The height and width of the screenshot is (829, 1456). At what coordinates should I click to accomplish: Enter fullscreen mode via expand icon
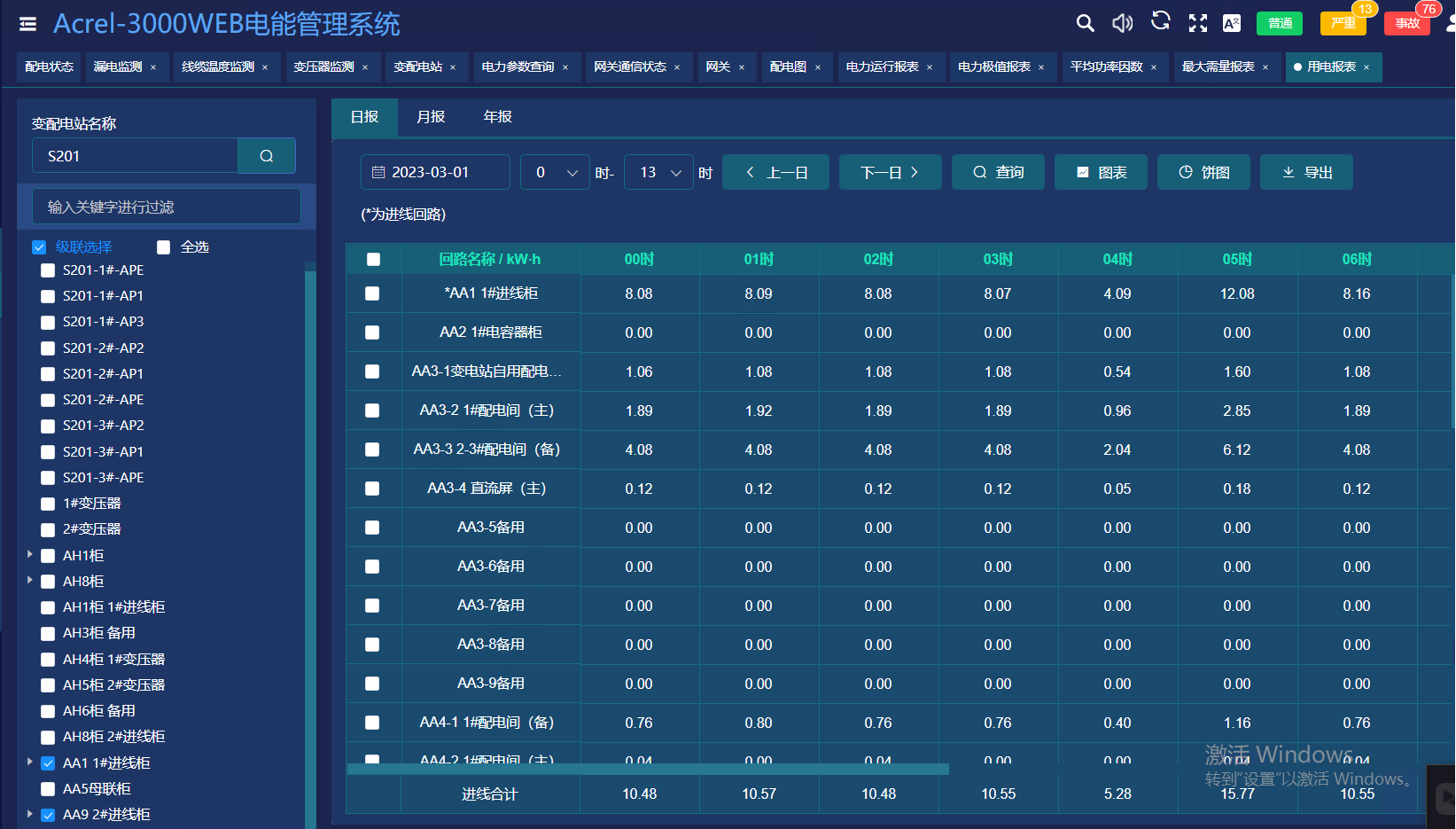1197,23
